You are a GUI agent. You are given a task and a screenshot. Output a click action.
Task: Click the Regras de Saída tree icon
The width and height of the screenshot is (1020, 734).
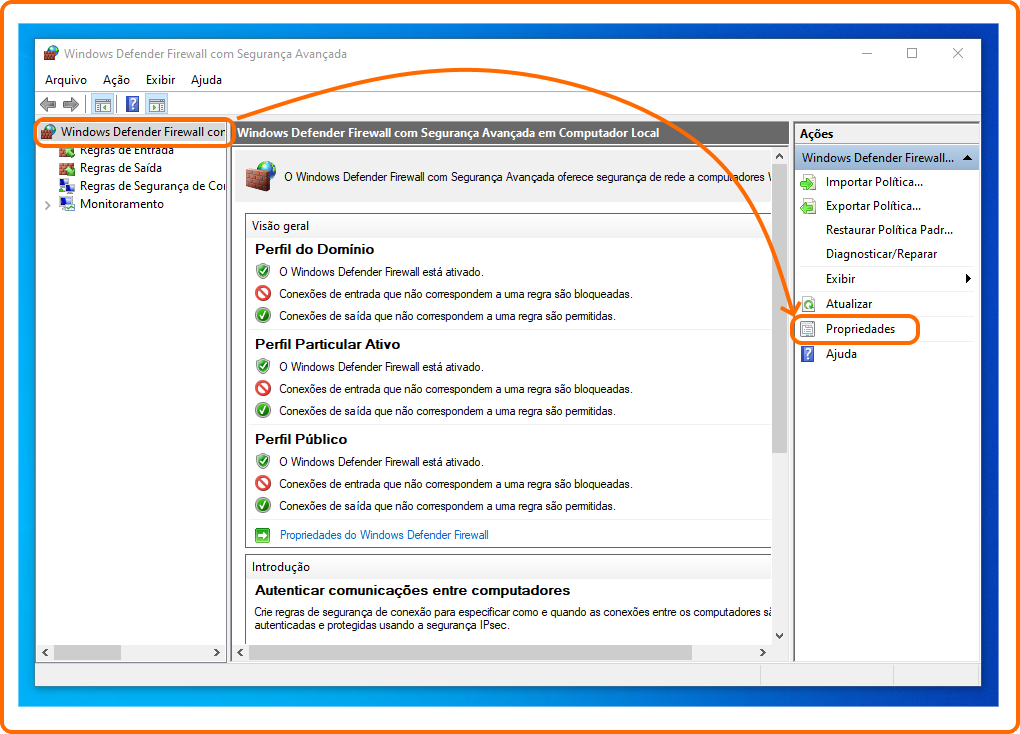tap(67, 168)
